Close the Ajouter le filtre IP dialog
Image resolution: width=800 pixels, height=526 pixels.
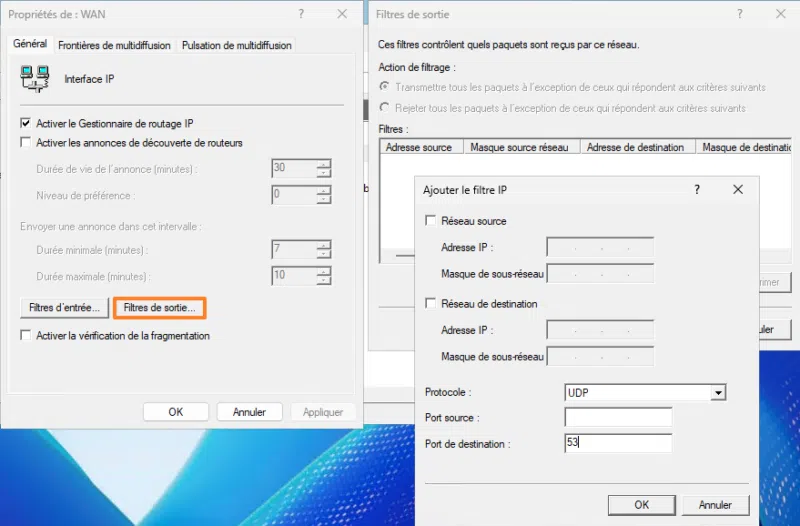tap(738, 189)
